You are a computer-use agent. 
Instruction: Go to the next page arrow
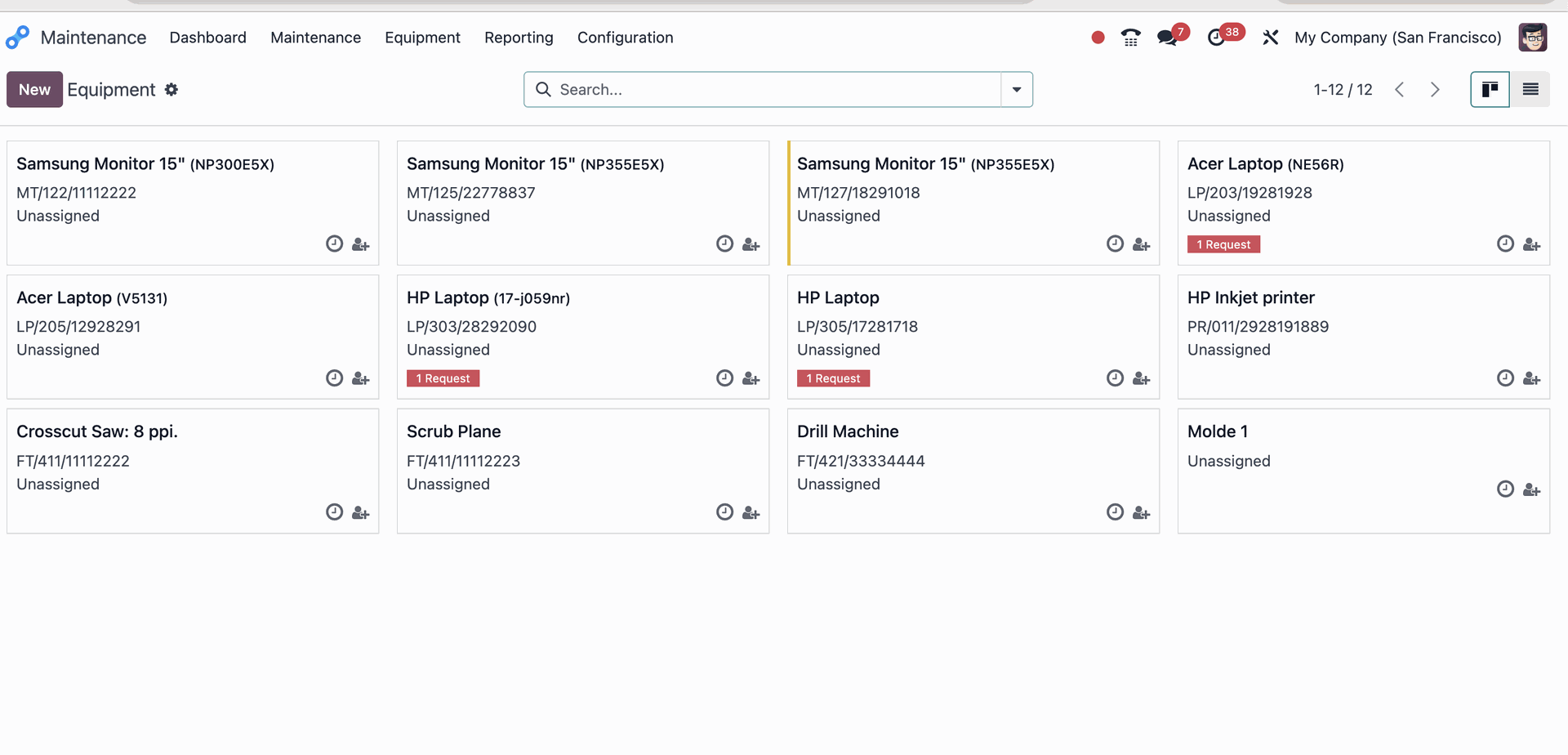(x=1435, y=90)
